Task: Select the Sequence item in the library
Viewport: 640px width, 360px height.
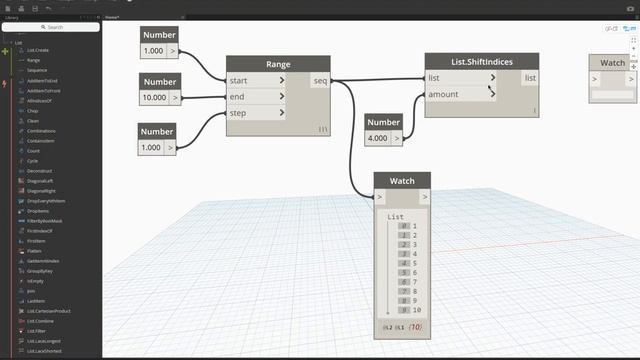Action: 37,70
